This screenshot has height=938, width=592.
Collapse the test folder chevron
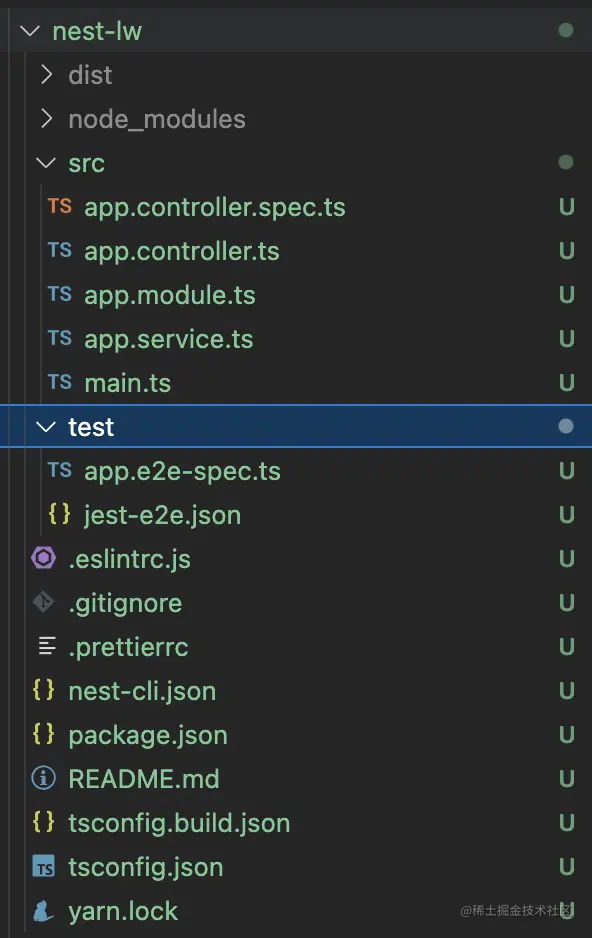click(x=46, y=427)
